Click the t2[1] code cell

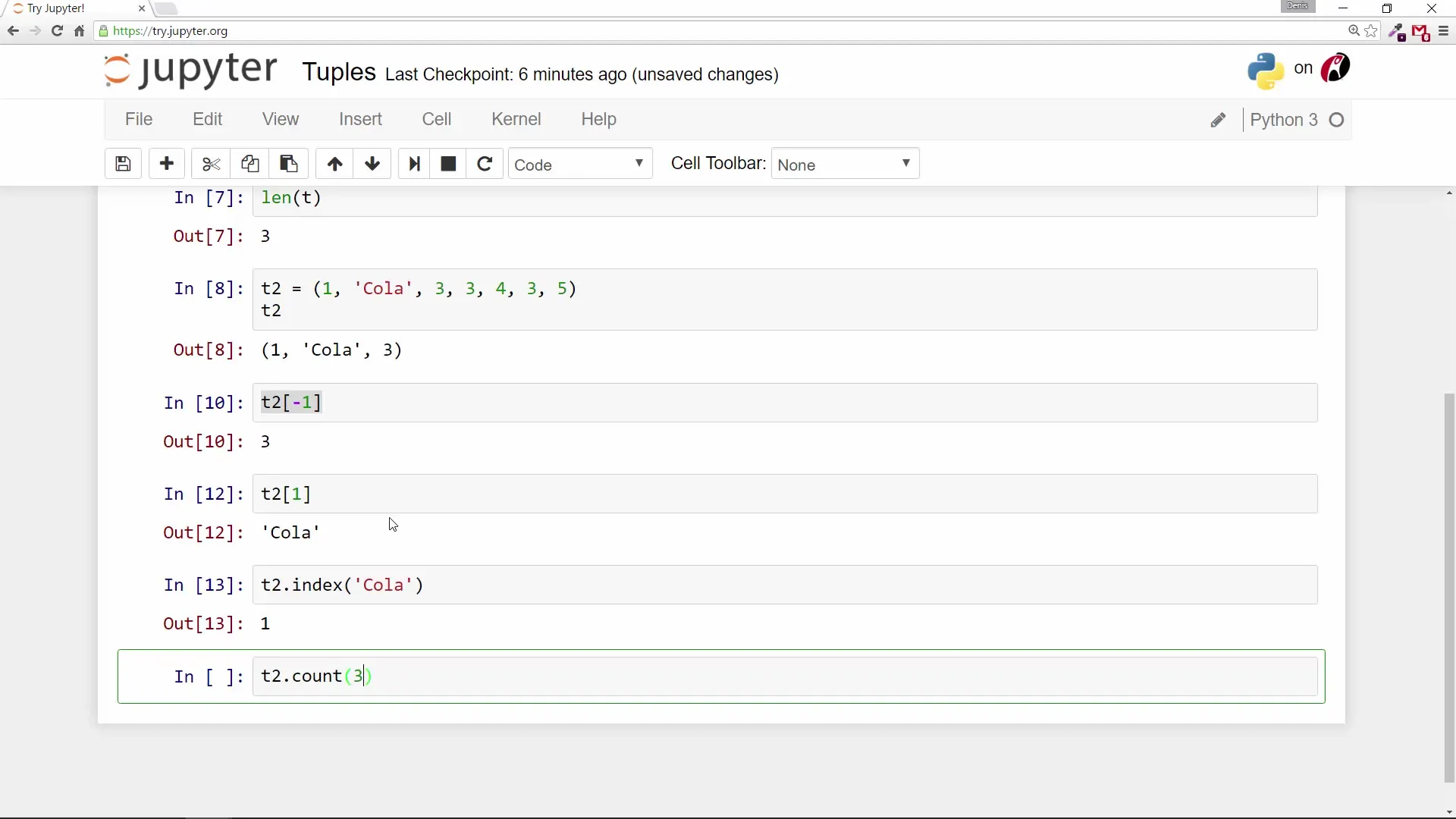785,494
